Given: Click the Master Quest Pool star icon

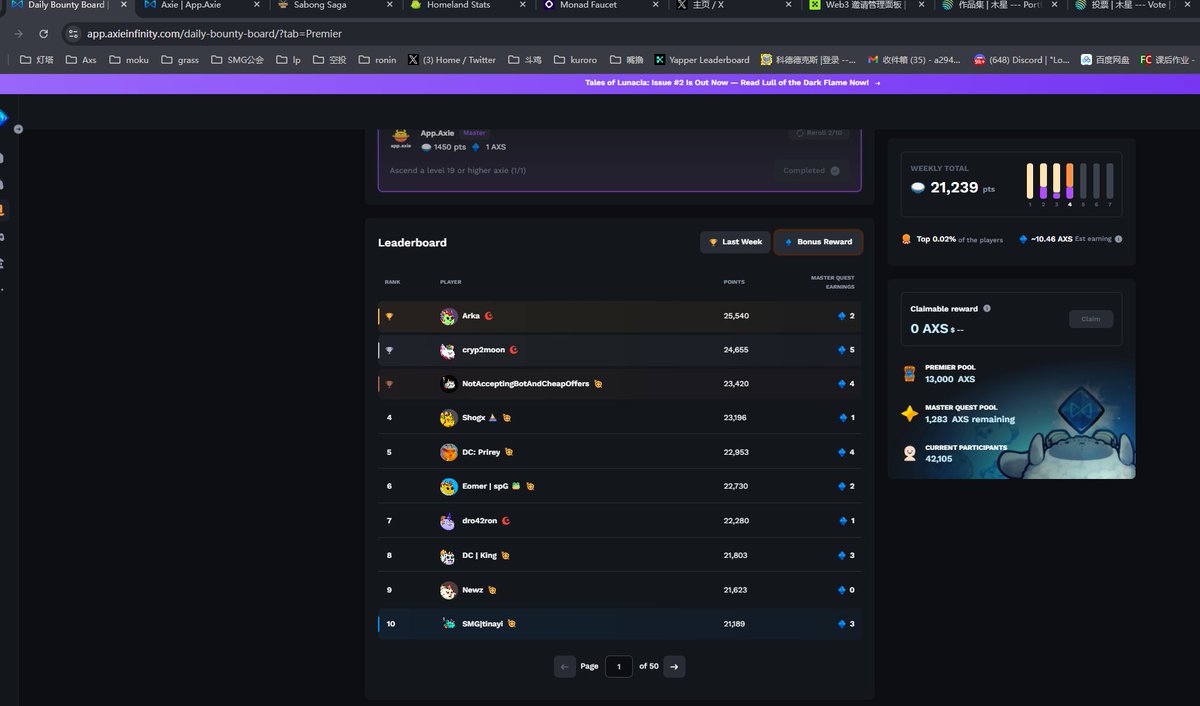Looking at the screenshot, I should point(909,414).
